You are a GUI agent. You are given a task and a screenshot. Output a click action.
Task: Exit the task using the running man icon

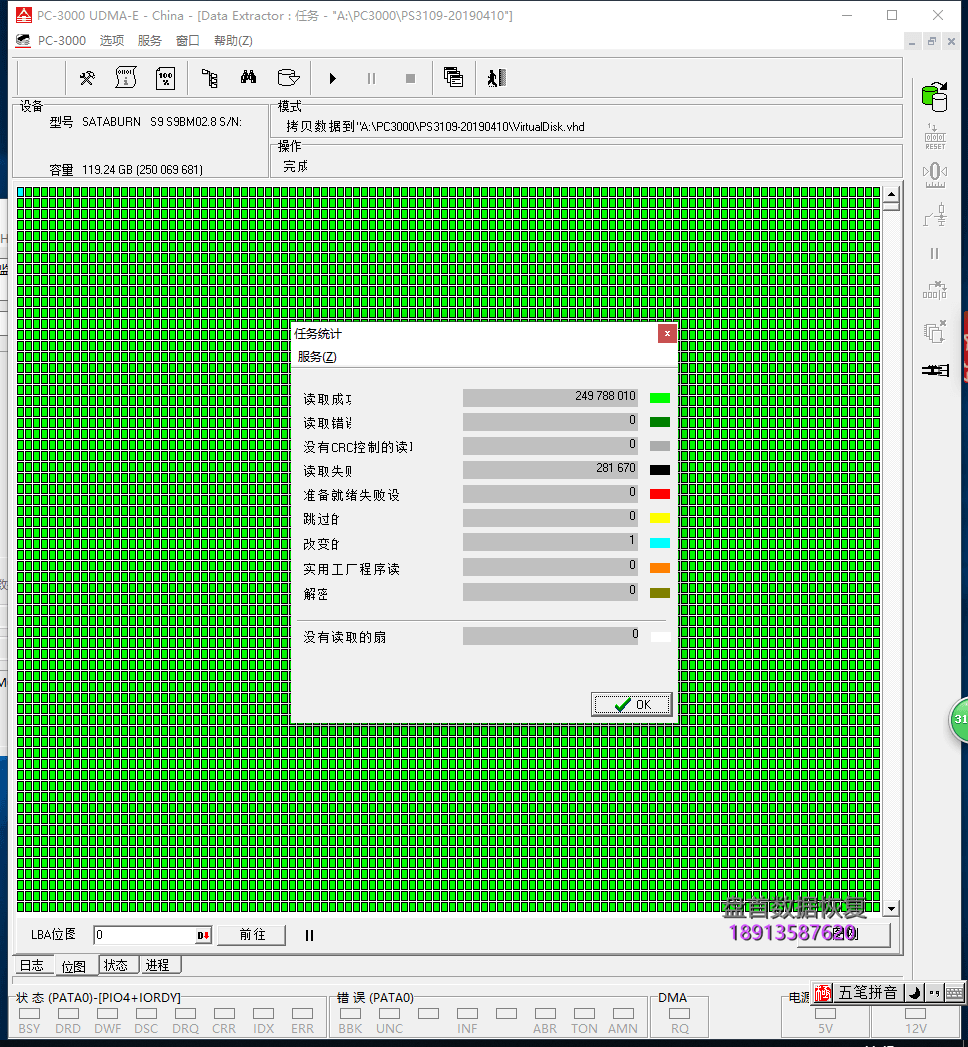pos(496,77)
